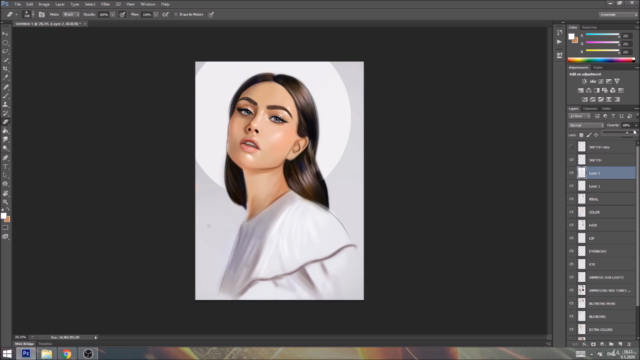Screen dimensions: 640x360
Task: Select the Brush tool in toolbox
Action: [x=5, y=96]
